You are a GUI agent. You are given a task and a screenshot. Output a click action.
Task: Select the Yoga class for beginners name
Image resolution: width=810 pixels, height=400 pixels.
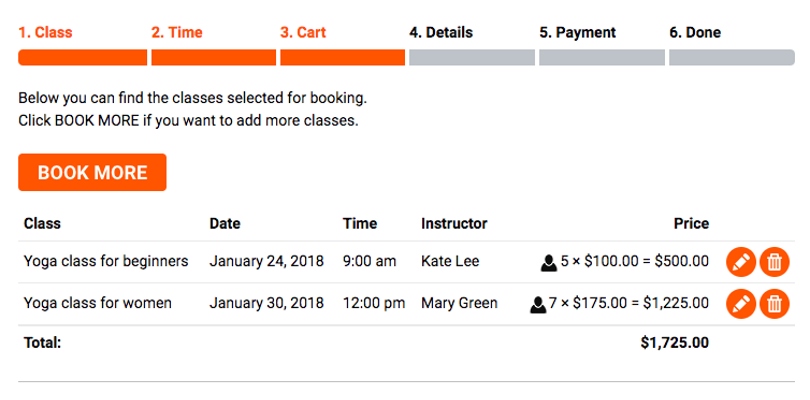tap(106, 262)
